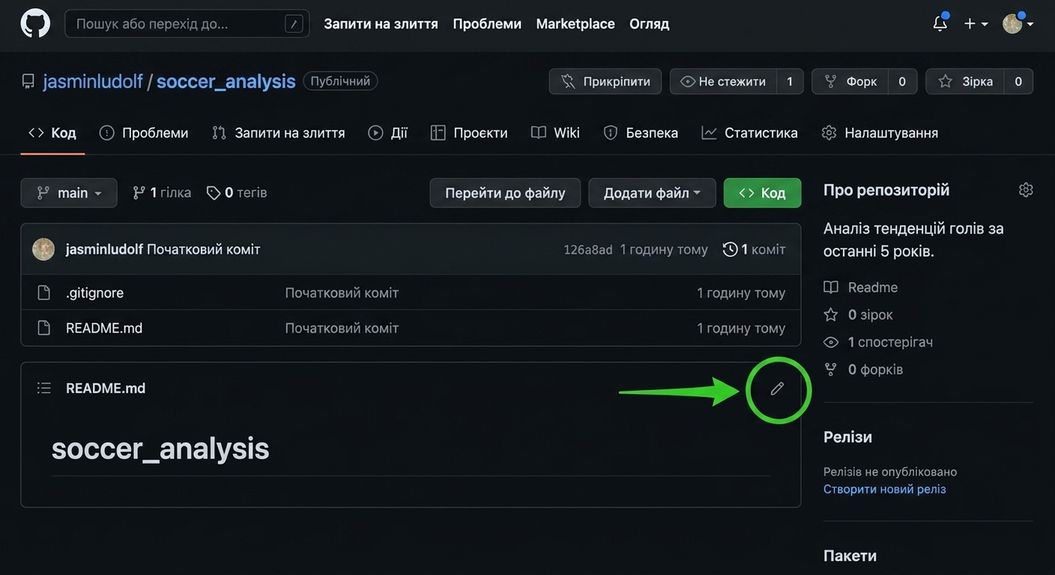
Task: Switch to the Wiki tab
Action: tap(555, 133)
